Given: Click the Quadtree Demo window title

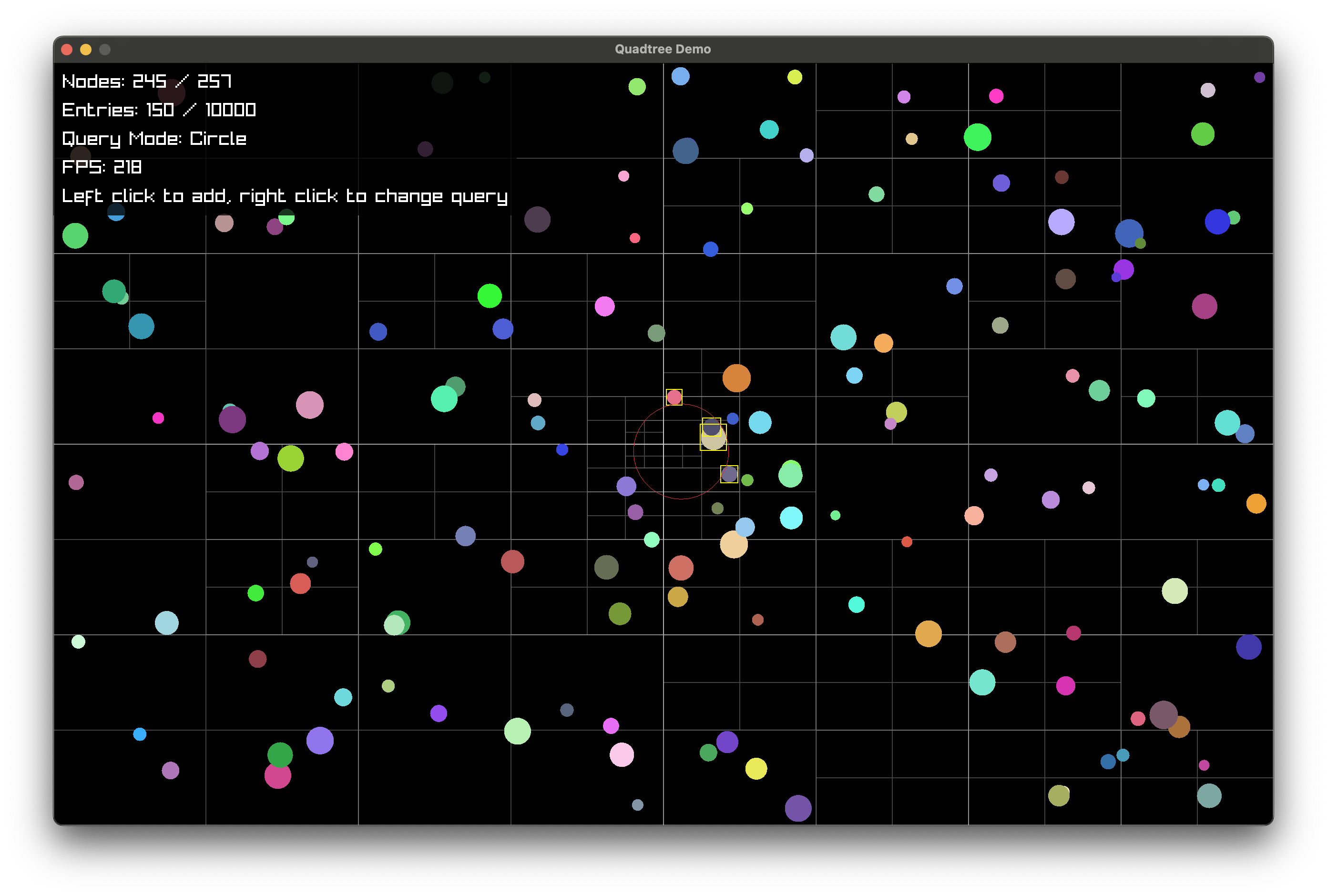Looking at the screenshot, I should [663, 49].
